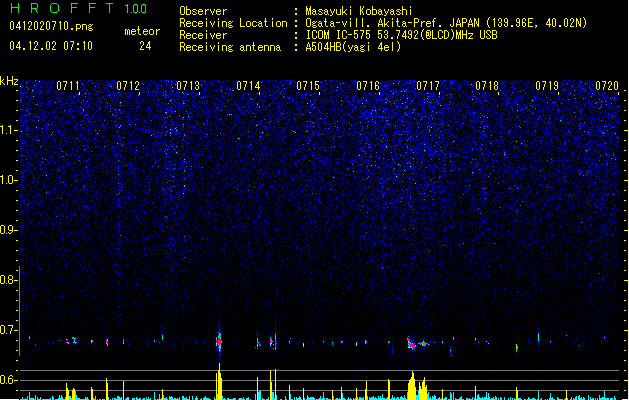The width and height of the screenshot is (629, 400).
Task: Click the antenna value A504HB(yagi 4el)
Action: (353, 47)
